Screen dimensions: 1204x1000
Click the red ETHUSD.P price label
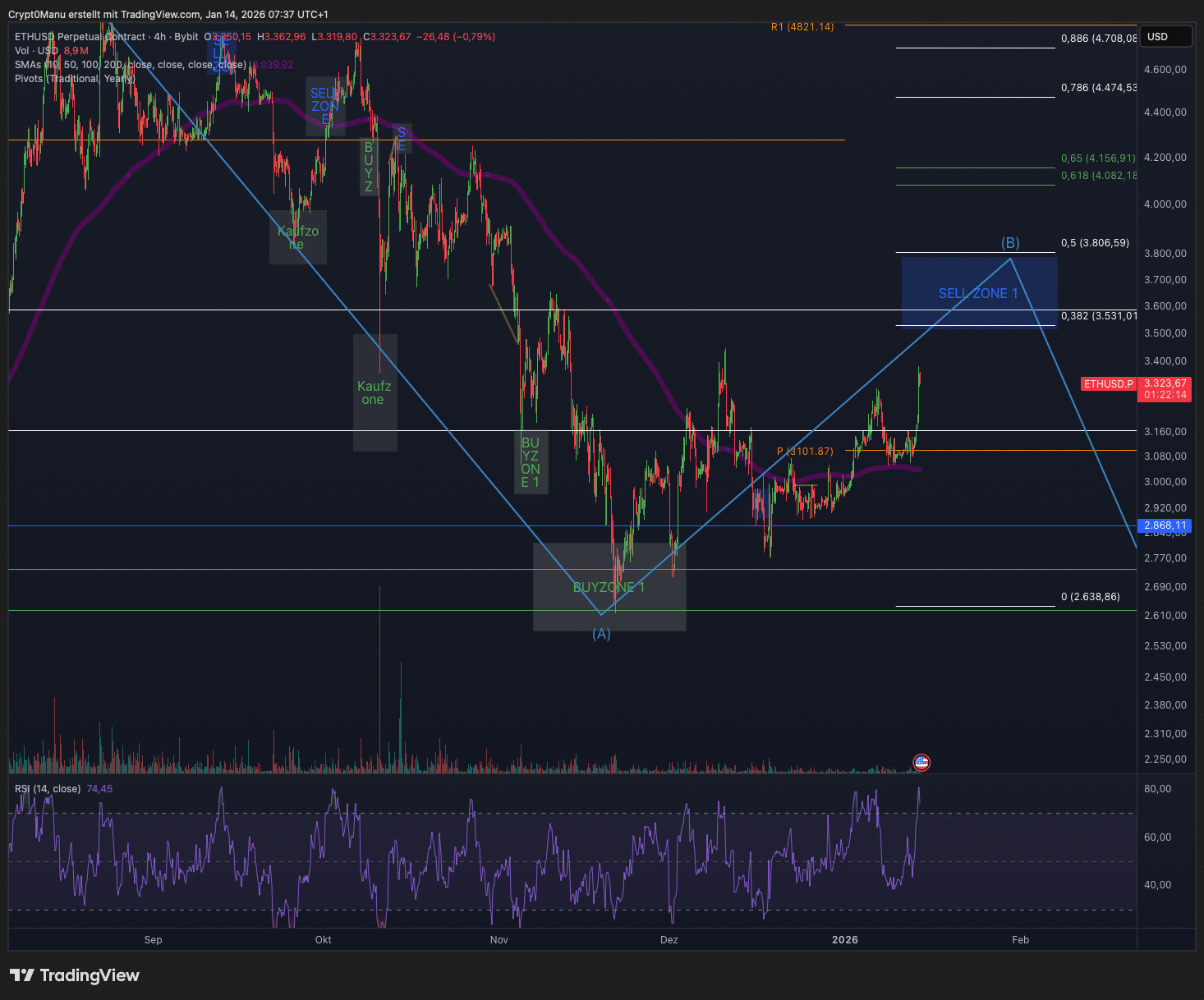1108,384
